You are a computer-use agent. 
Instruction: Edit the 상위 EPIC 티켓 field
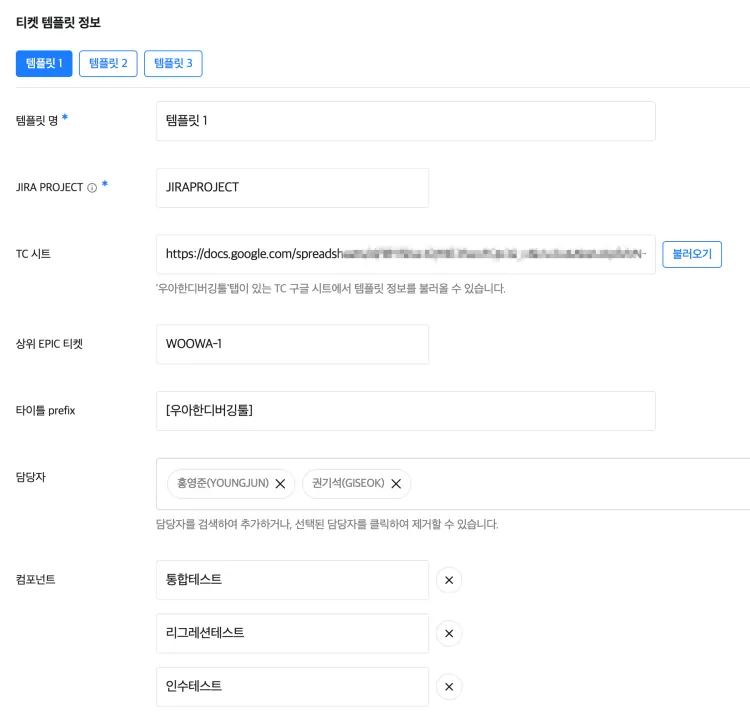(292, 344)
